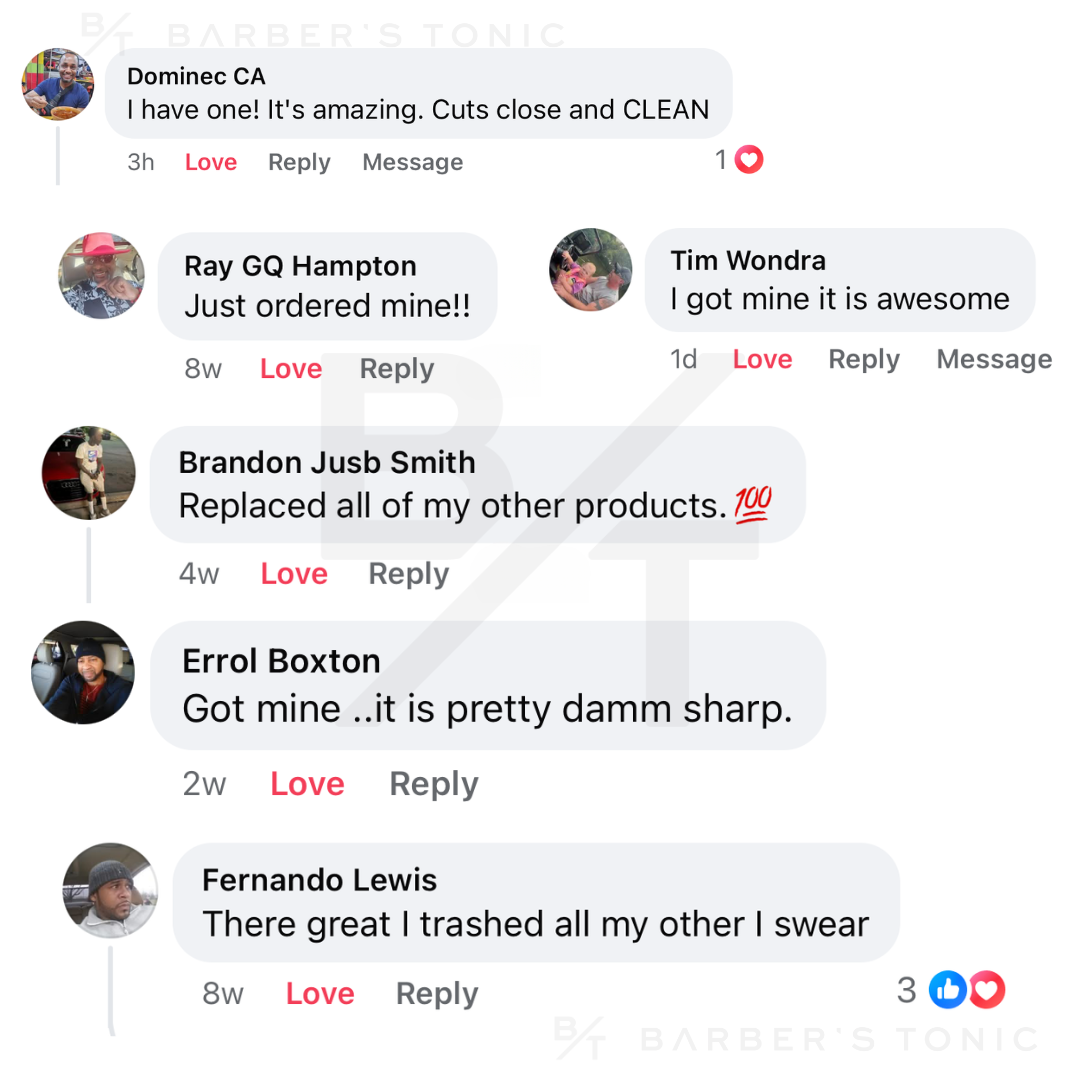Open Errol Boxton's profile picture
The width and height of the screenshot is (1080, 1080).
82,672
